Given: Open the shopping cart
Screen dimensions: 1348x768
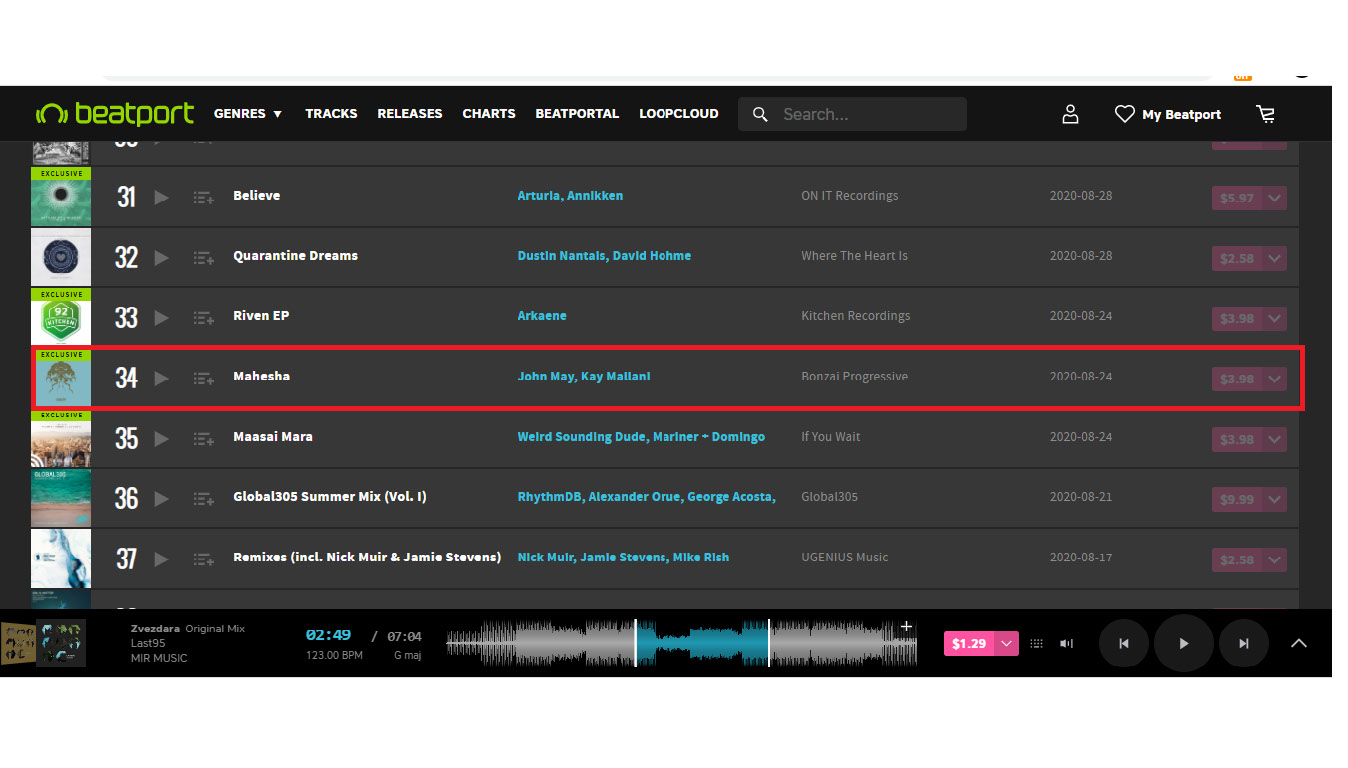Looking at the screenshot, I should (1266, 114).
